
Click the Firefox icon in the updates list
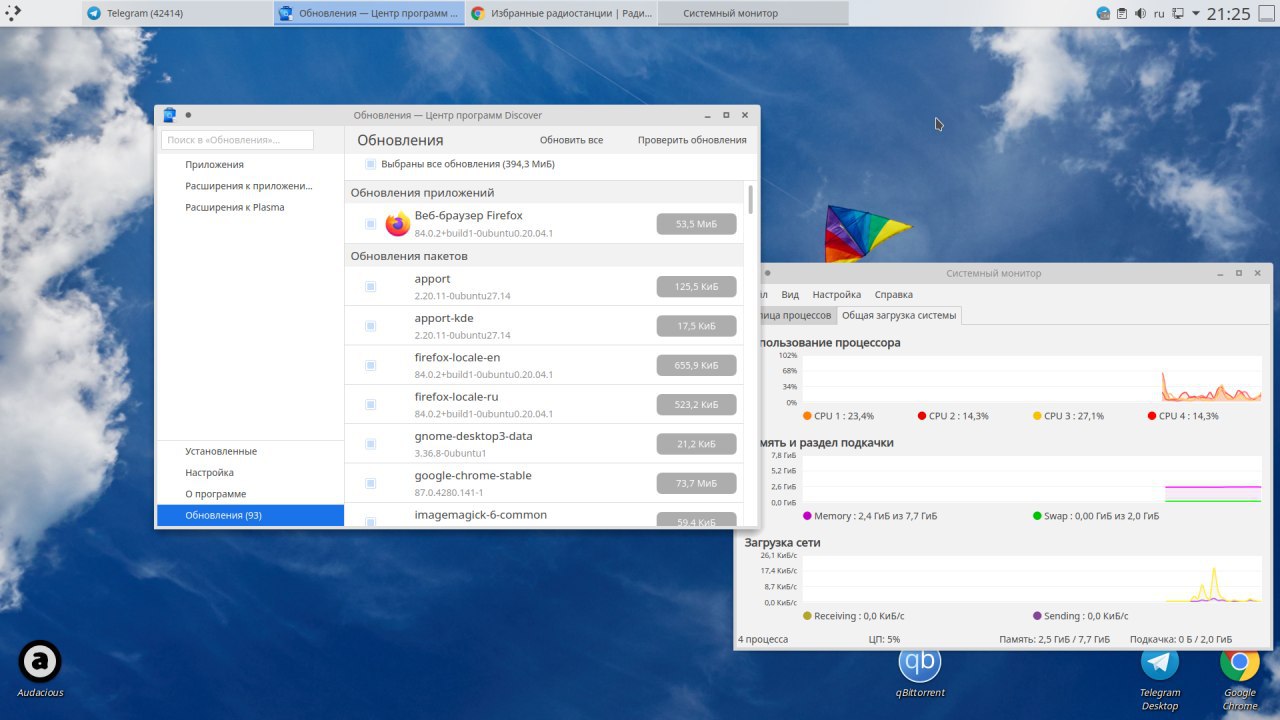point(398,224)
